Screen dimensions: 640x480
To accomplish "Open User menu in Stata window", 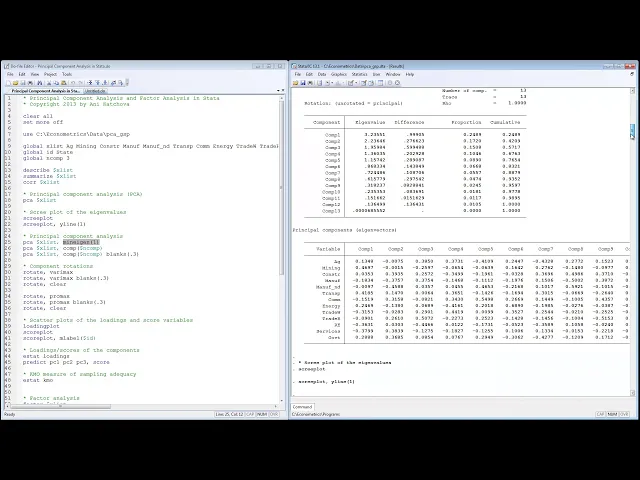I will pos(376,74).
